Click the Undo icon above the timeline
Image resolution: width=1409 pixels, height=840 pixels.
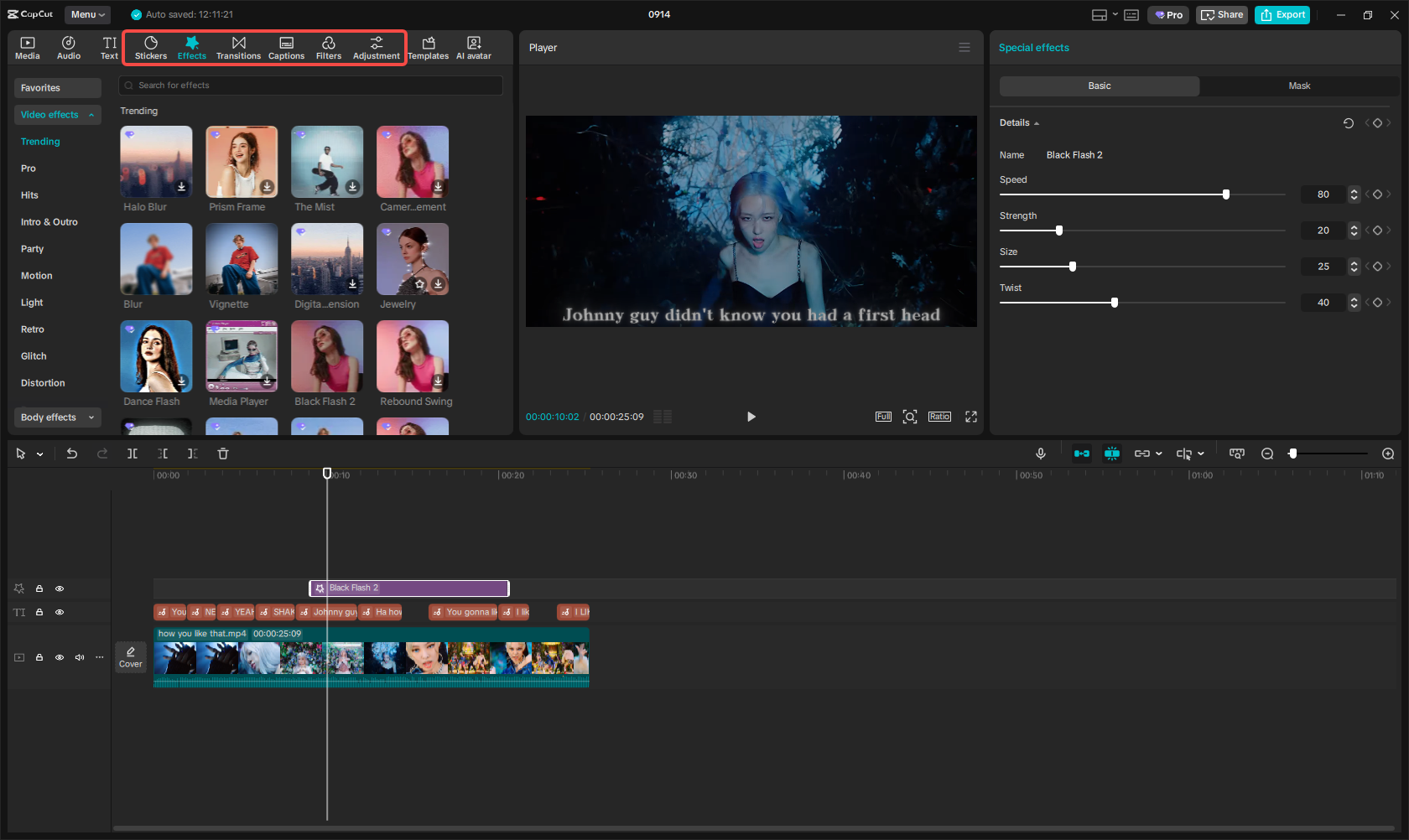tap(72, 454)
